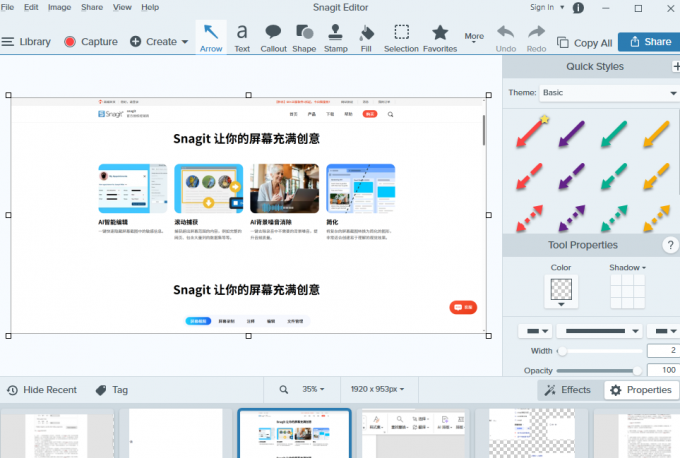This screenshot has height=458, width=680.
Task: Apply the solid red arrow quick style
Action: click(x=532, y=132)
